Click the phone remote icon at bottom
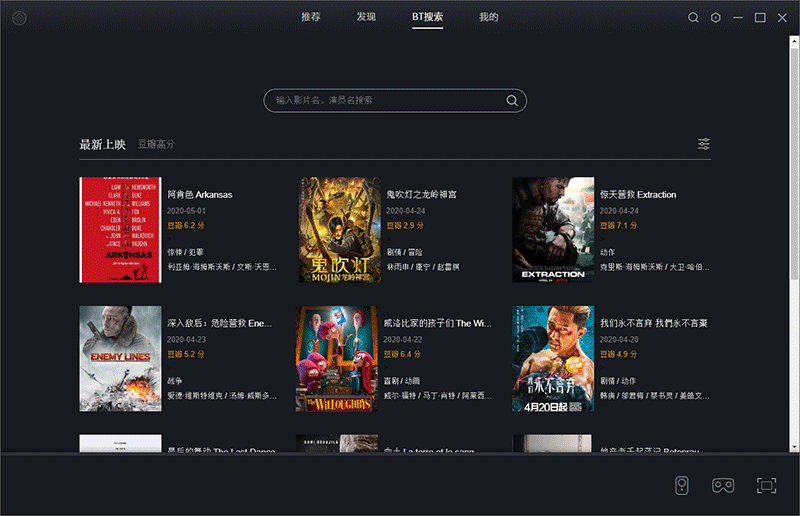Screen dimensions: 800x516 (x=682, y=485)
